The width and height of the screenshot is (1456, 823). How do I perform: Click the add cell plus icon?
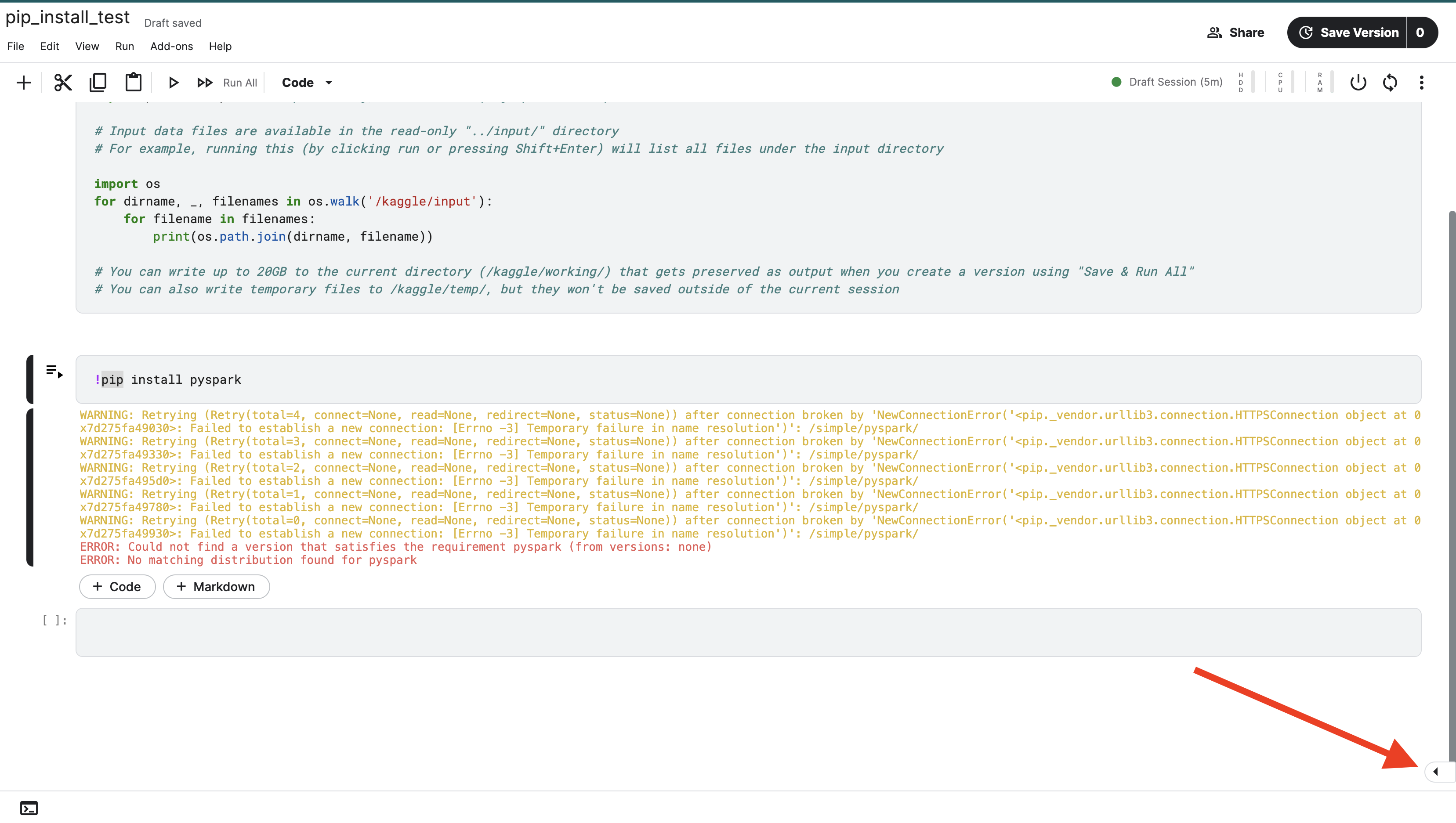[23, 83]
